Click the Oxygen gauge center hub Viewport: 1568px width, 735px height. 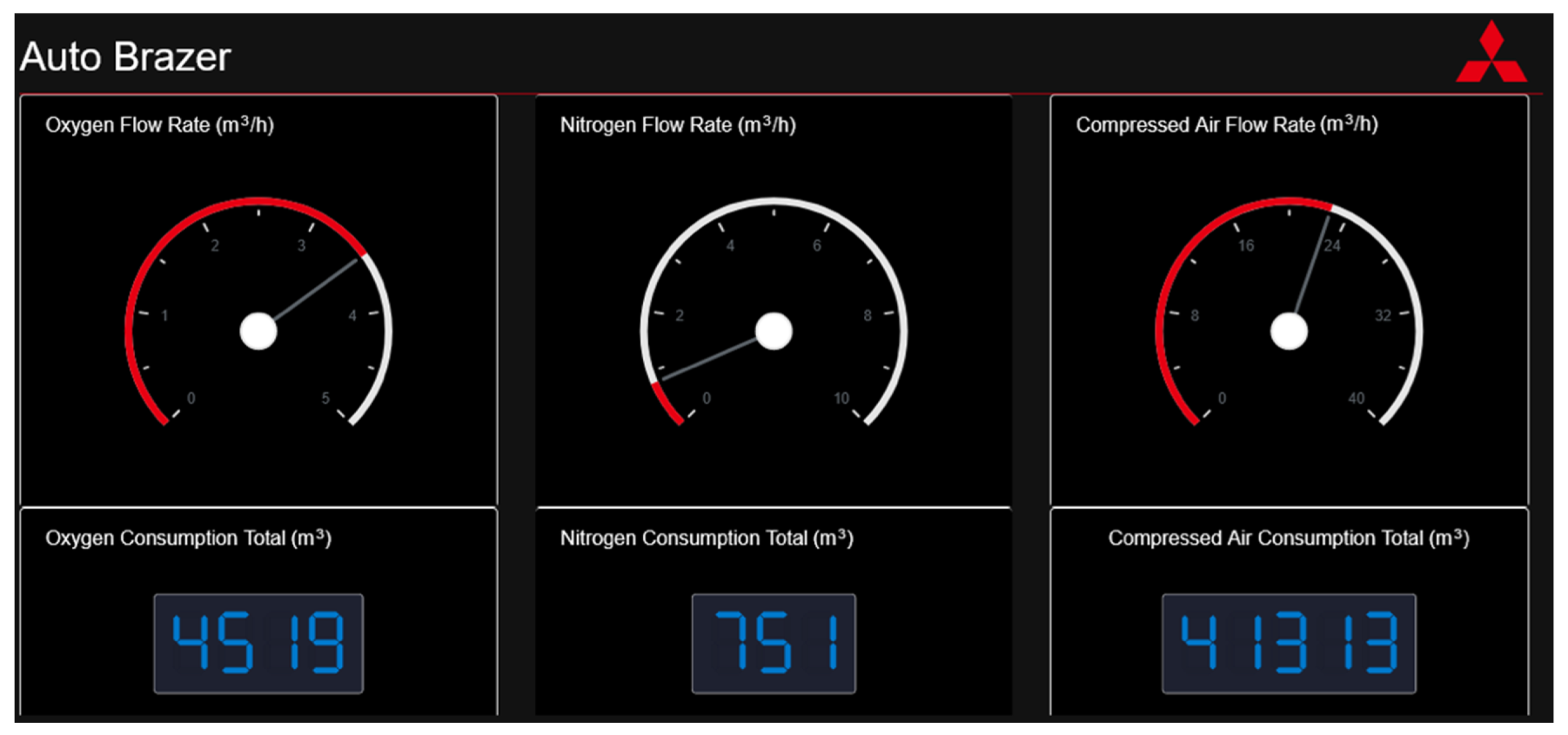pos(258,331)
